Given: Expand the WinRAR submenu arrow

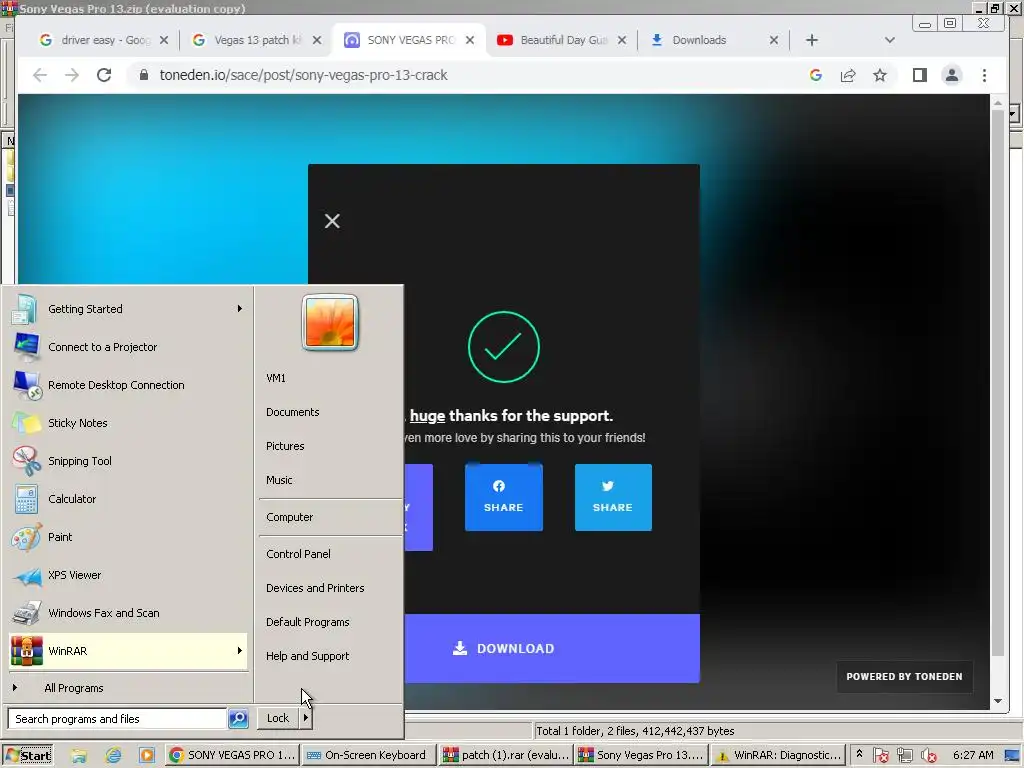Looking at the screenshot, I should pyautogui.click(x=240, y=650).
